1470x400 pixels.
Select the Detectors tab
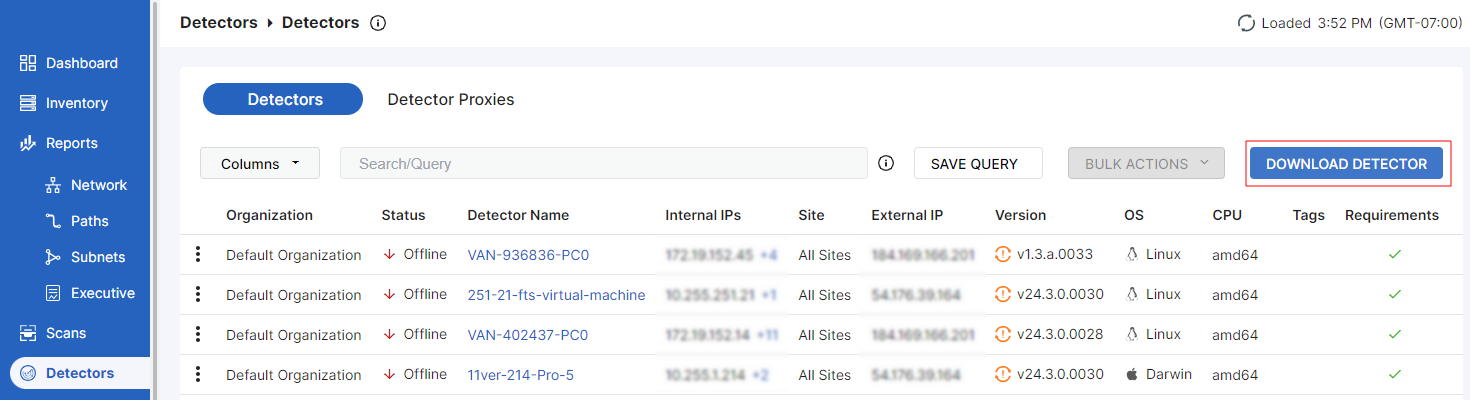pos(283,99)
